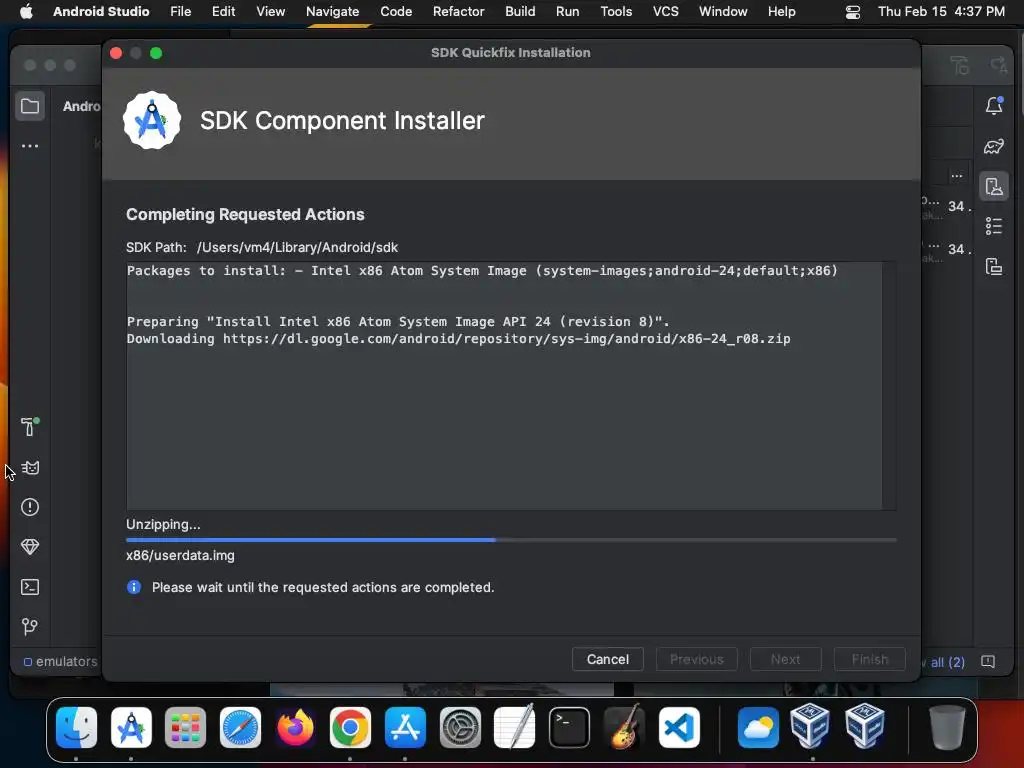This screenshot has height=768, width=1024.
Task: Open the Refactor menu
Action: [458, 12]
